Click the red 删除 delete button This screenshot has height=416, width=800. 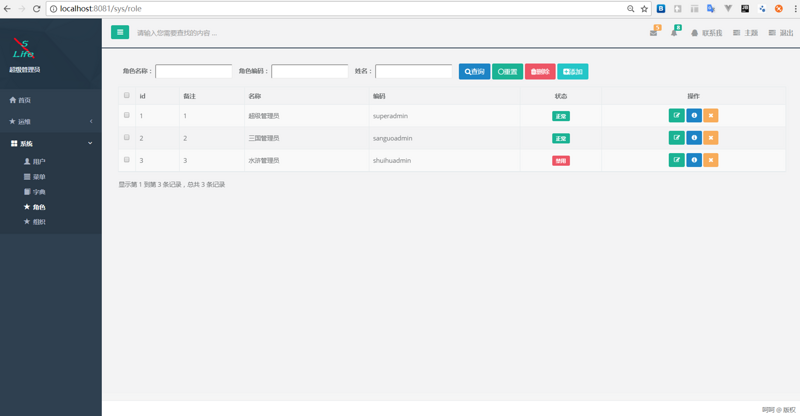[540, 71]
